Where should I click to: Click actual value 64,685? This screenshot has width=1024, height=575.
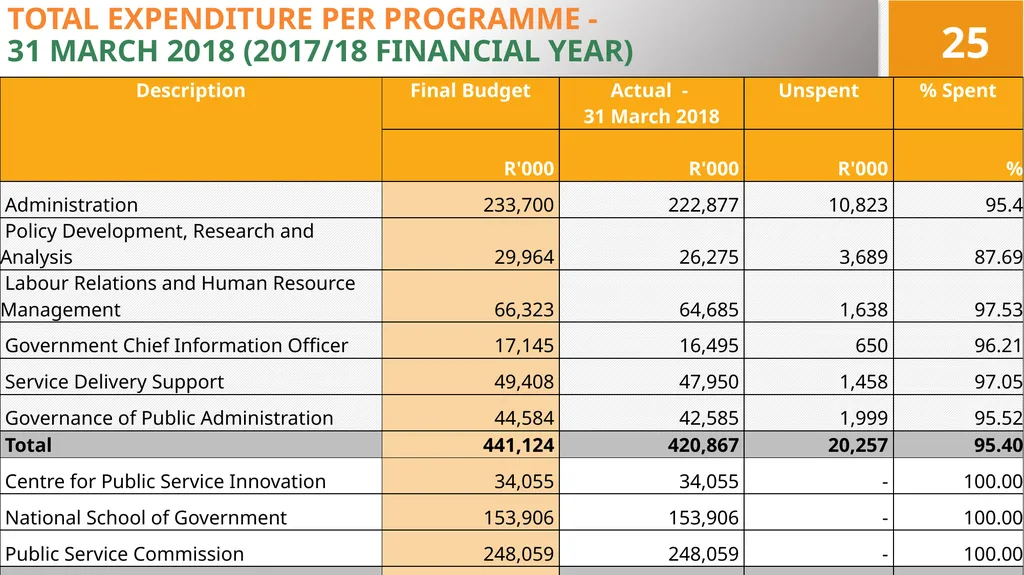pos(709,310)
